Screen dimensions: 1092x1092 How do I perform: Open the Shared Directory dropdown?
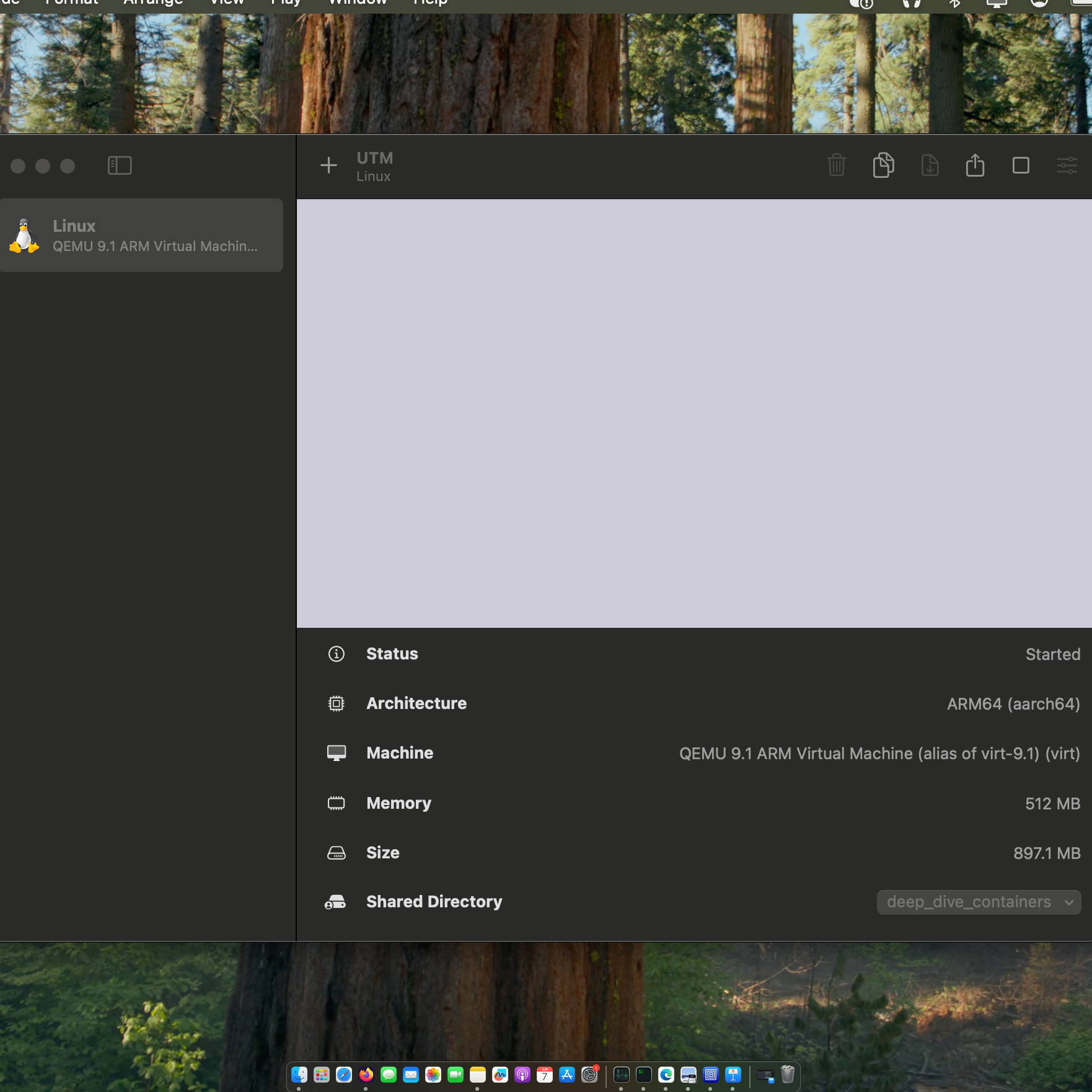point(979,902)
